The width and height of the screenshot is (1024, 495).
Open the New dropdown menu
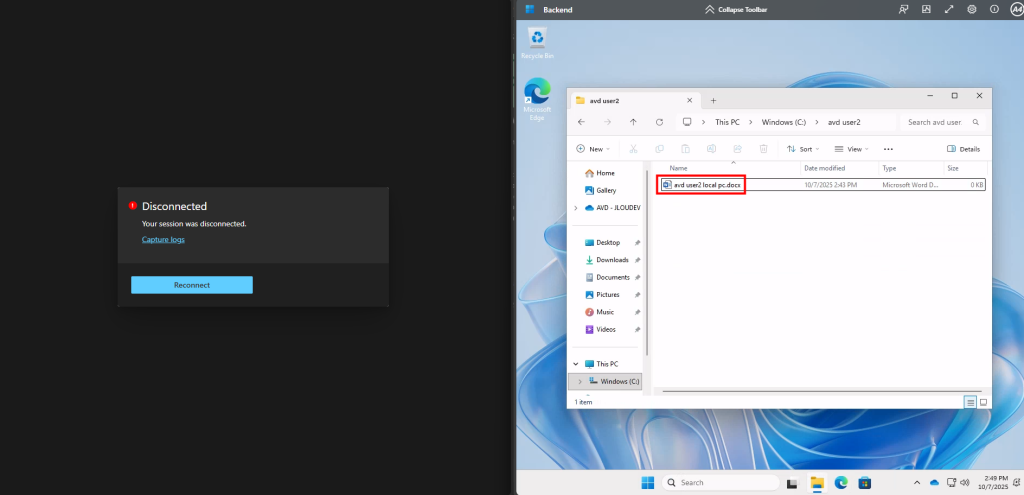point(593,149)
